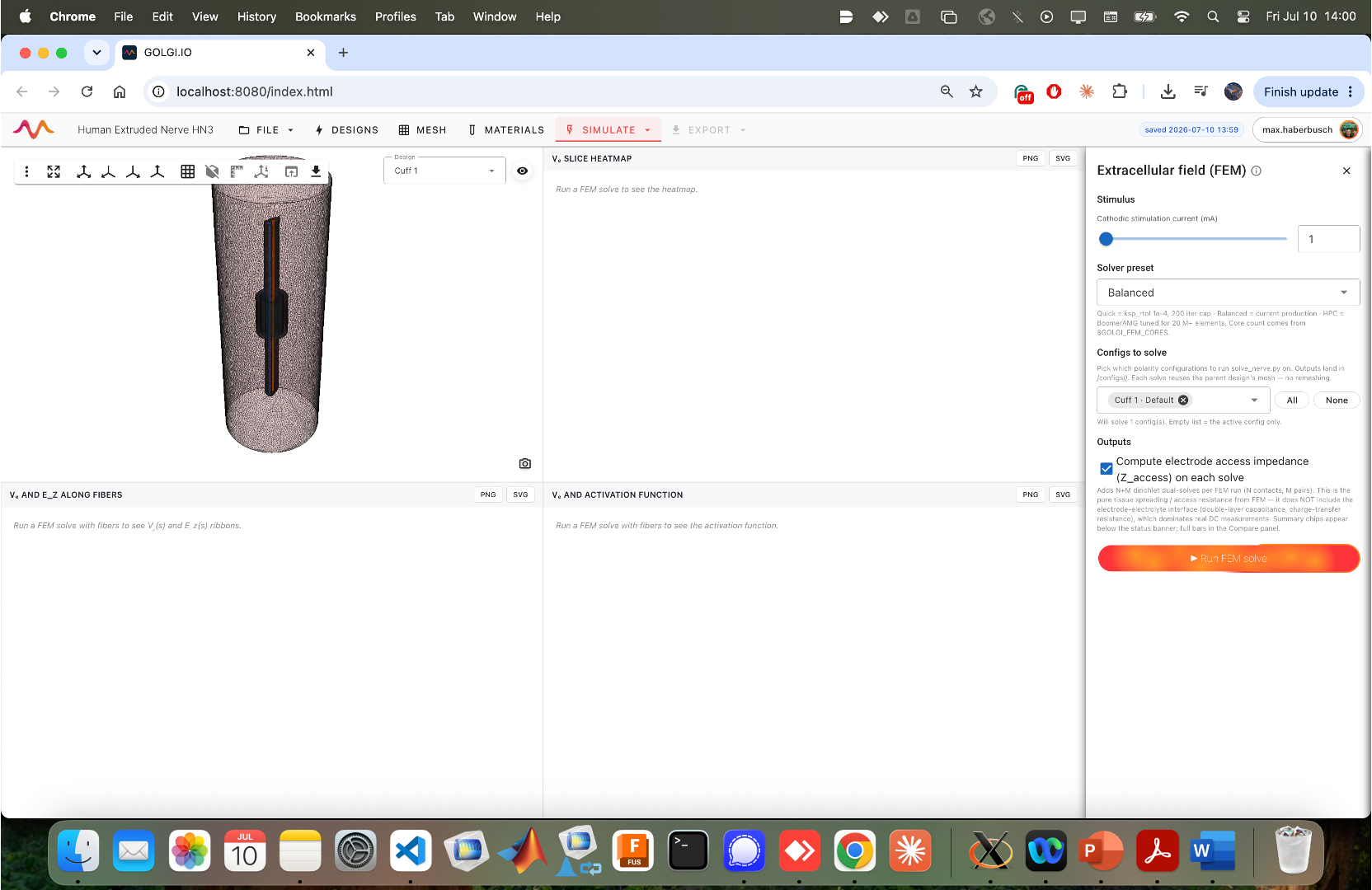Click the fit-to-view expand arrows icon

pyautogui.click(x=54, y=171)
